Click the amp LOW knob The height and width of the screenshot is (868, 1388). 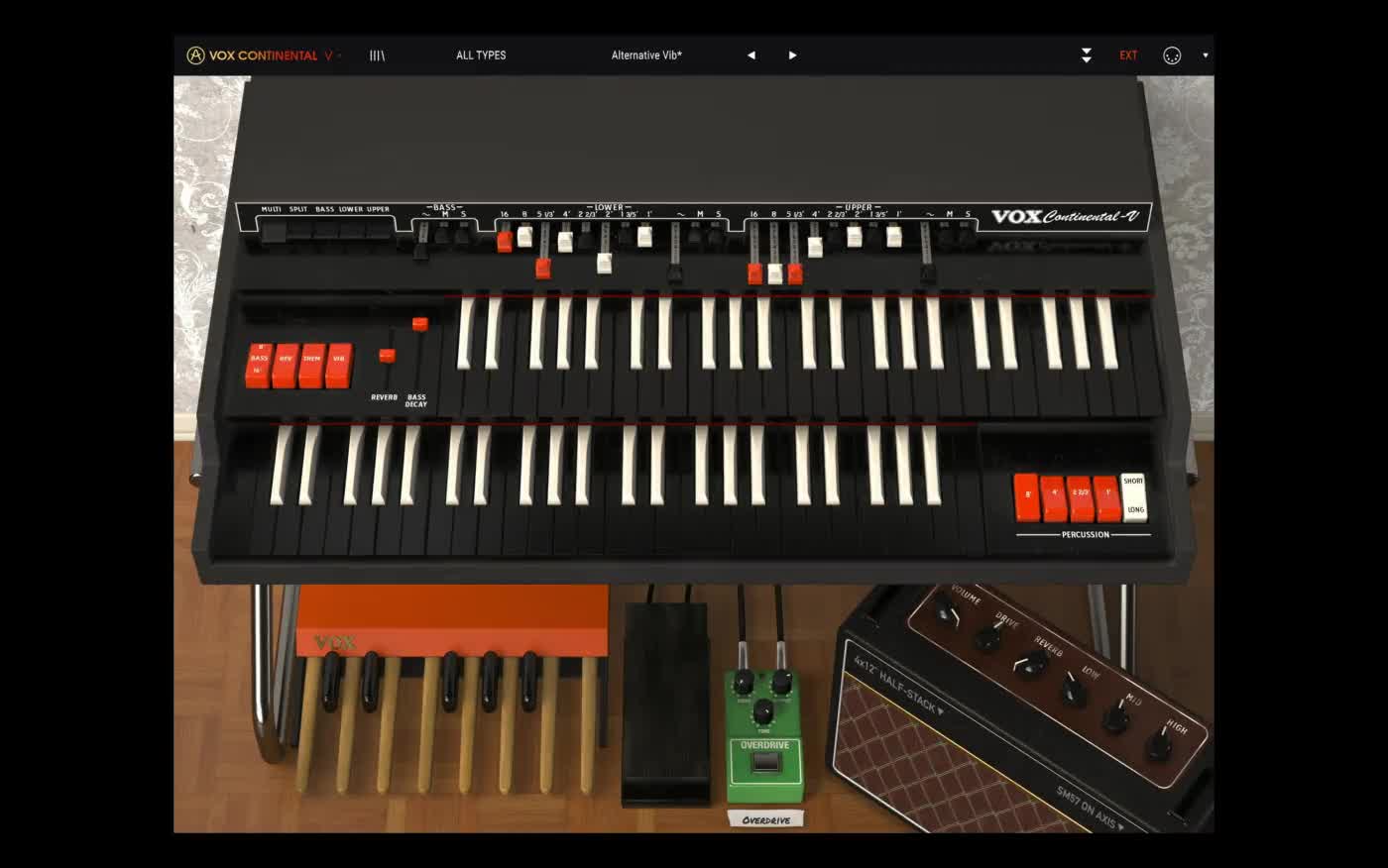[1073, 689]
